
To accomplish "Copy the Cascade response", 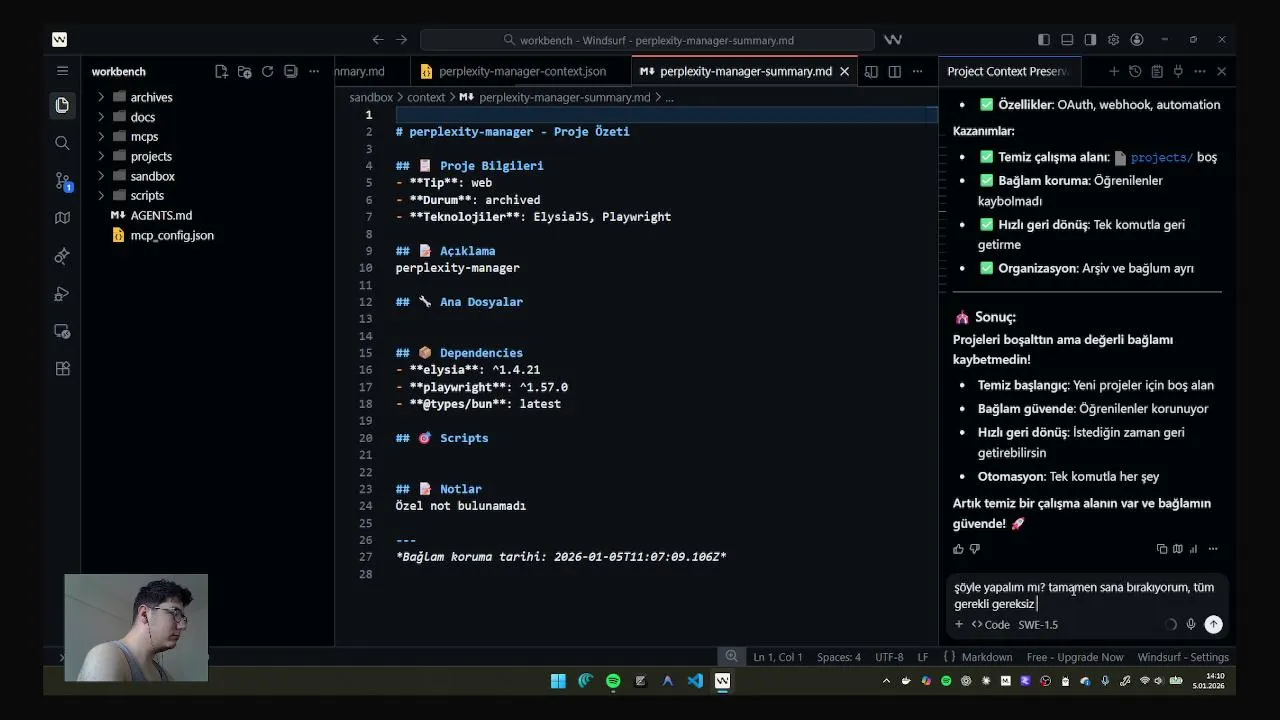I will (1162, 549).
